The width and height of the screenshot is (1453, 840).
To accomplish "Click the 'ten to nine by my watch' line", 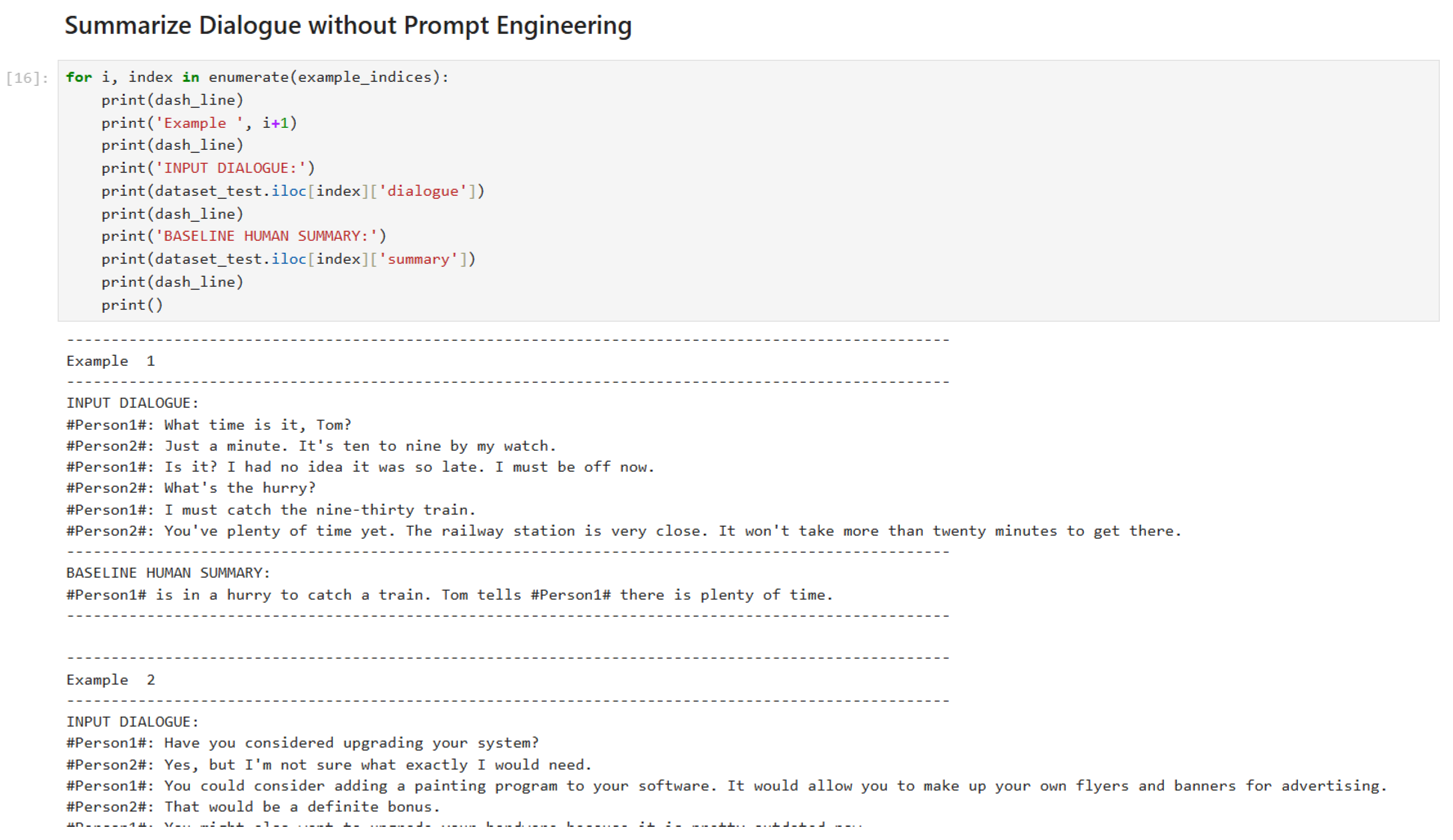I will tap(311, 446).
